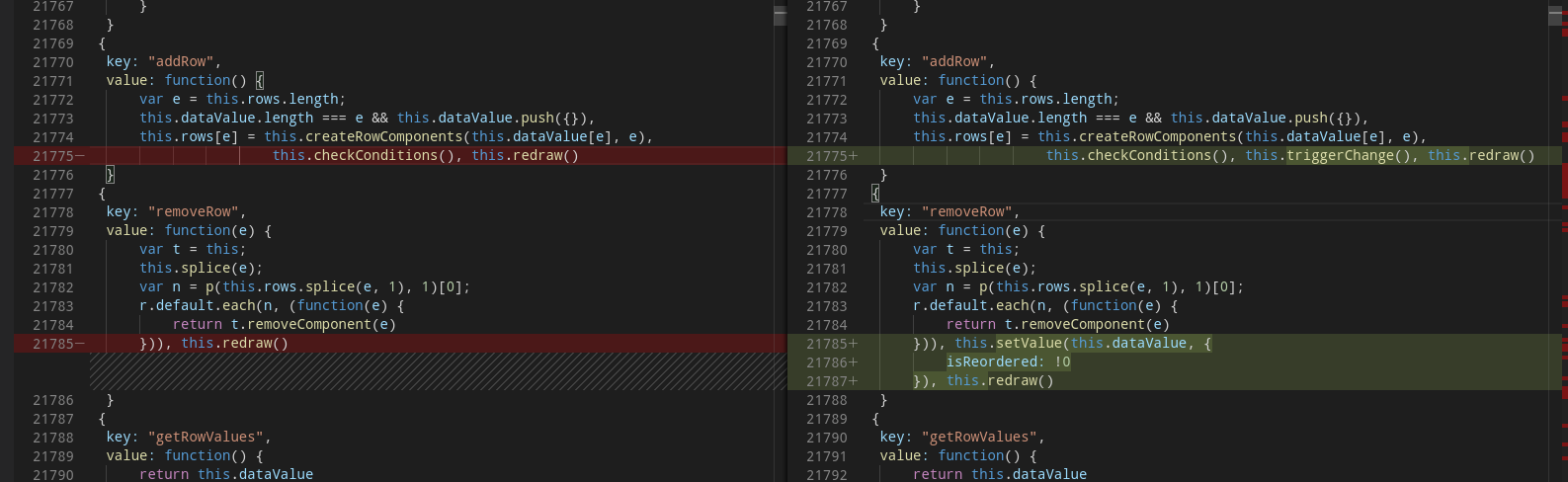Click the left pane's vertical scrollbar thumb

(x=780, y=15)
